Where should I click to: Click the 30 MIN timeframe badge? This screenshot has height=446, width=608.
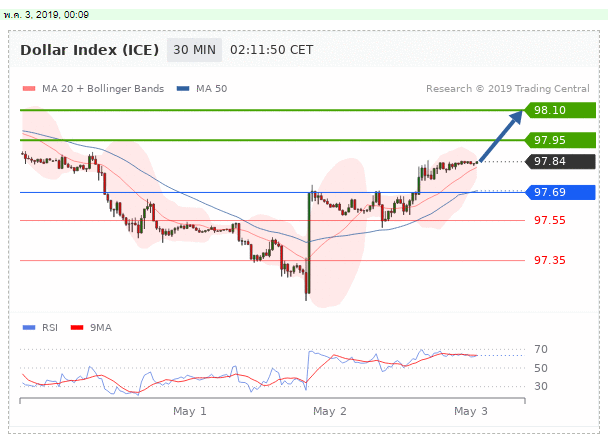193,49
